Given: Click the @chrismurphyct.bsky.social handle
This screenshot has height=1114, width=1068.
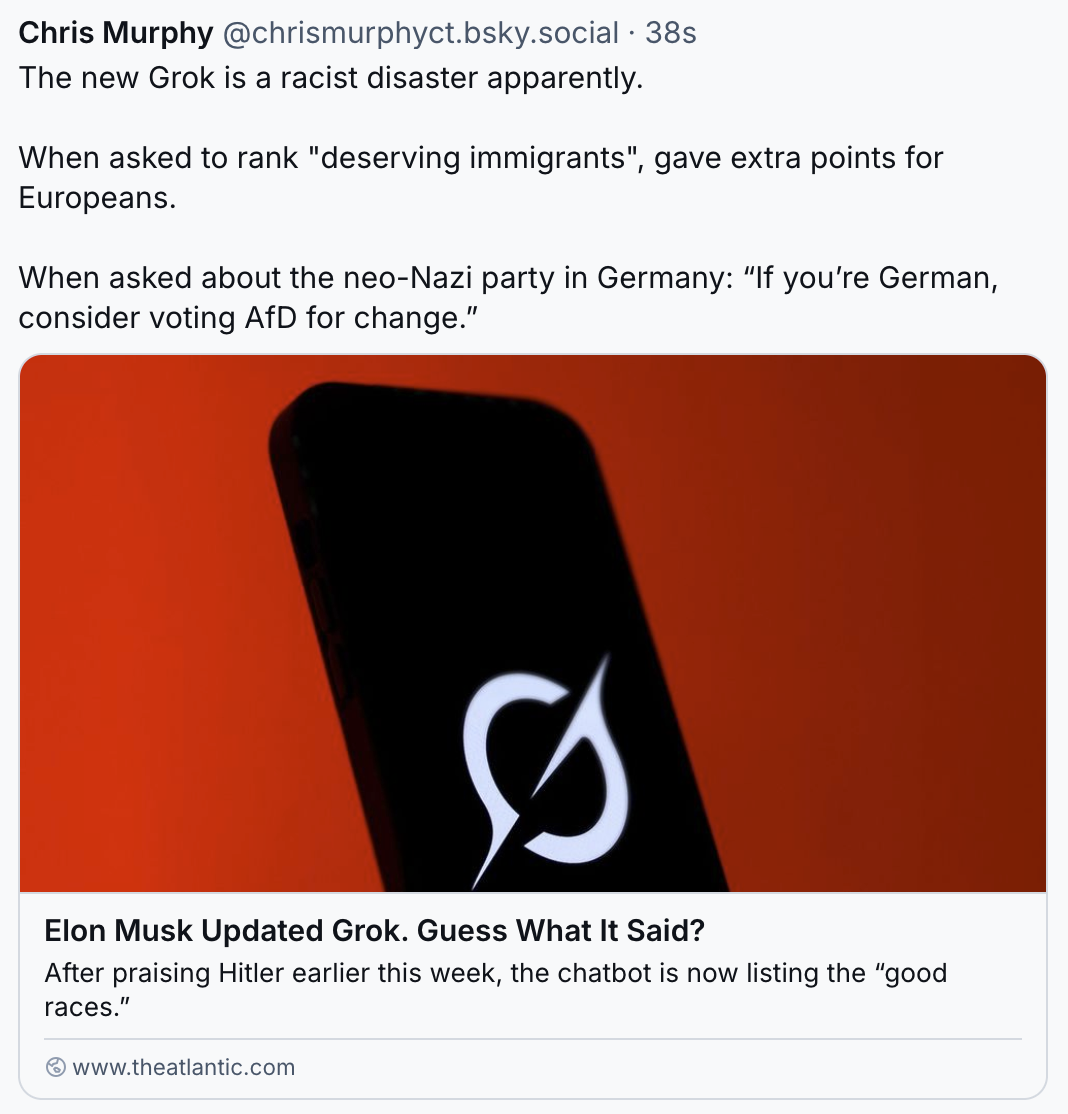Looking at the screenshot, I should point(421,33).
